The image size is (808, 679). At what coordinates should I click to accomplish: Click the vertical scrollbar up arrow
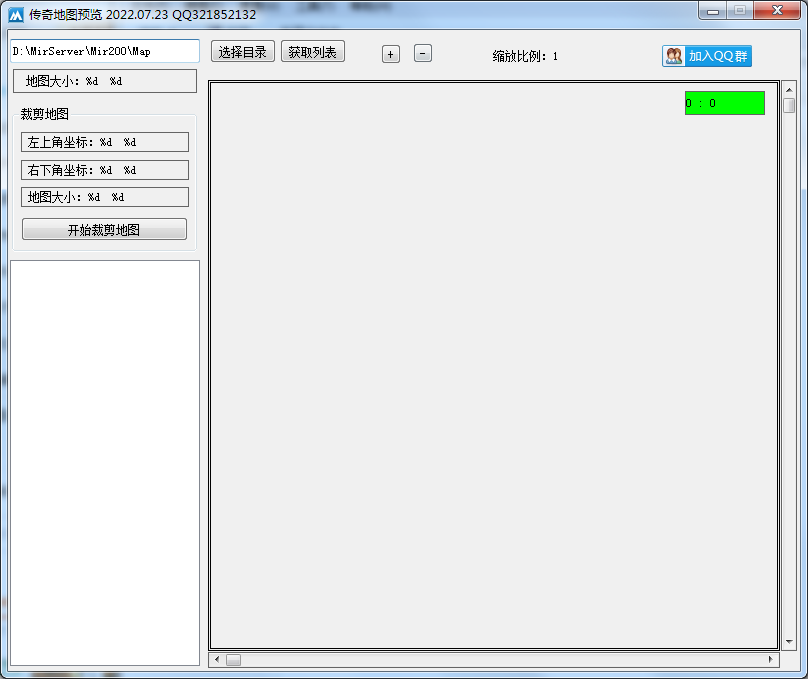(789, 90)
